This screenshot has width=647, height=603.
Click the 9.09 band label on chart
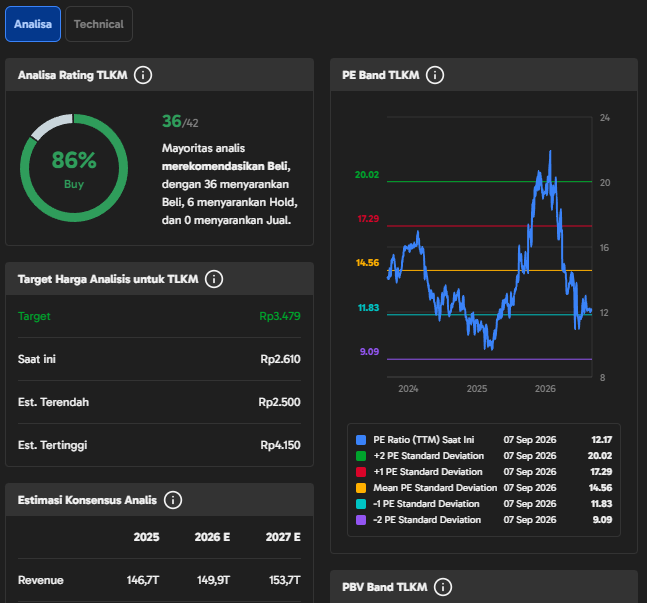pyautogui.click(x=369, y=352)
